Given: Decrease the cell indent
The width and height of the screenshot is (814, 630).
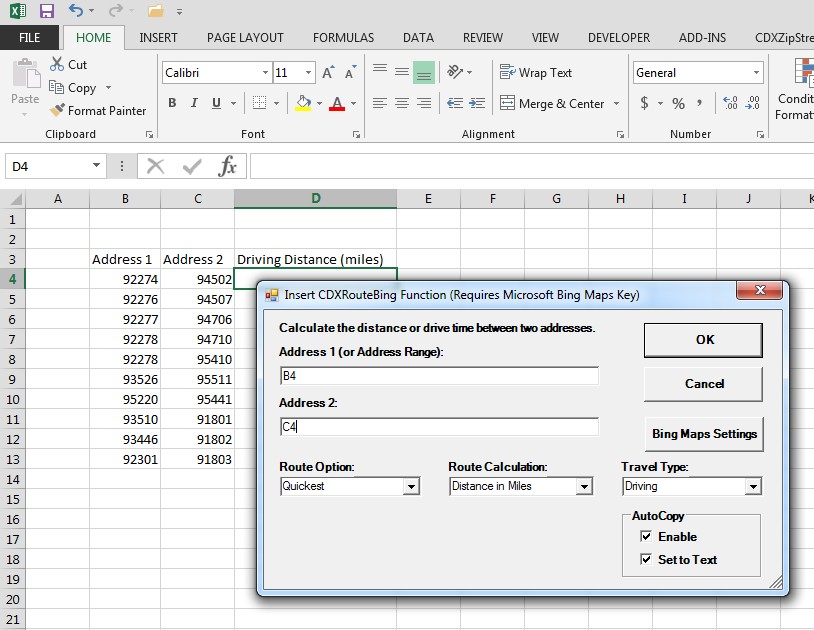Looking at the screenshot, I should click(455, 103).
